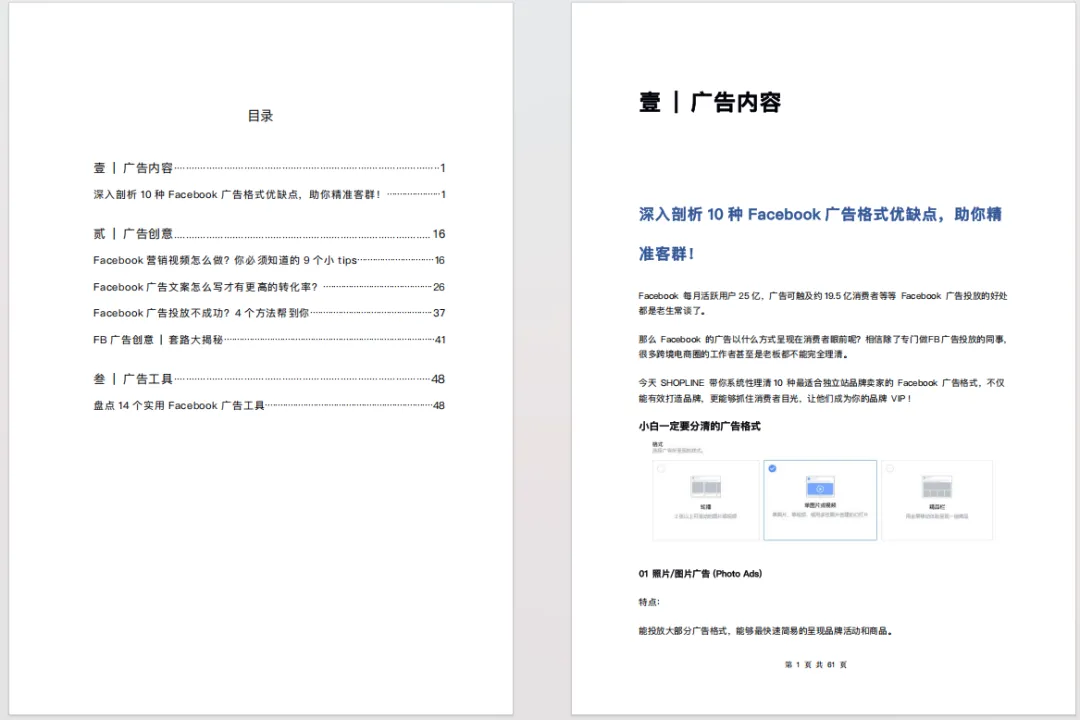Select the 精品栏 format radio button
This screenshot has height=720, width=1080.
889,466
